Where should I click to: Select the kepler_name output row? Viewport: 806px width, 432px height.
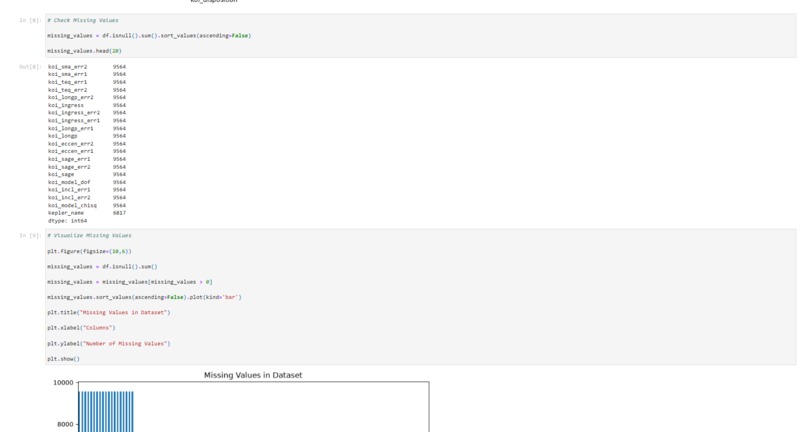[x=87, y=213]
